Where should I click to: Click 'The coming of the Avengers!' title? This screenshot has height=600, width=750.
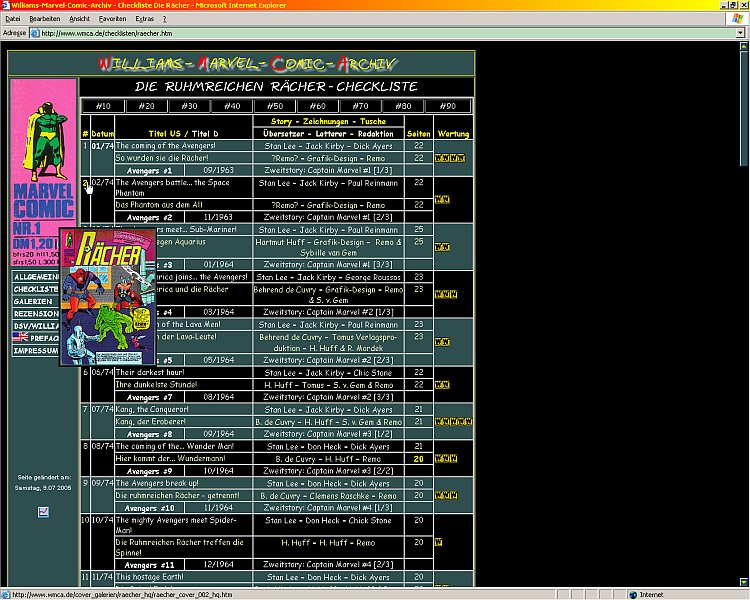(165, 145)
